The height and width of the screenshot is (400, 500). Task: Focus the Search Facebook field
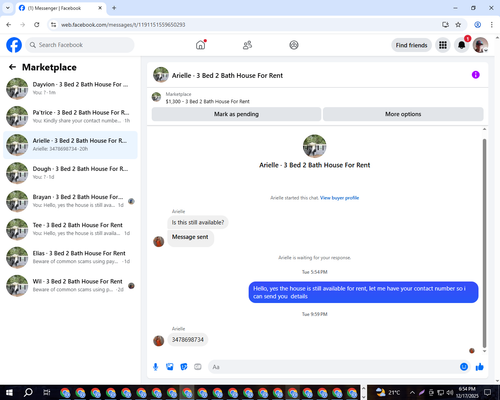pyautogui.click(x=80, y=45)
